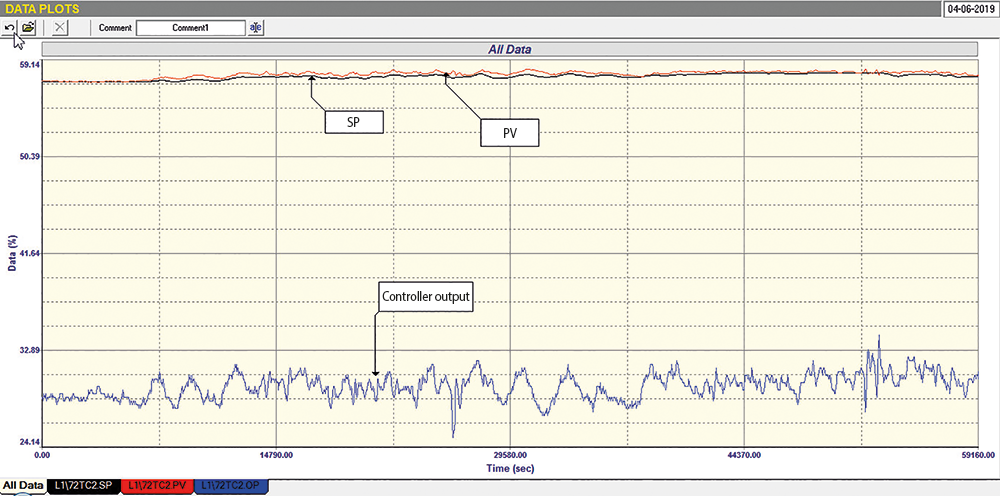Screen dimensions: 1000x496
Task: Click the 41.64 y-axis value
Action: (x=29, y=253)
